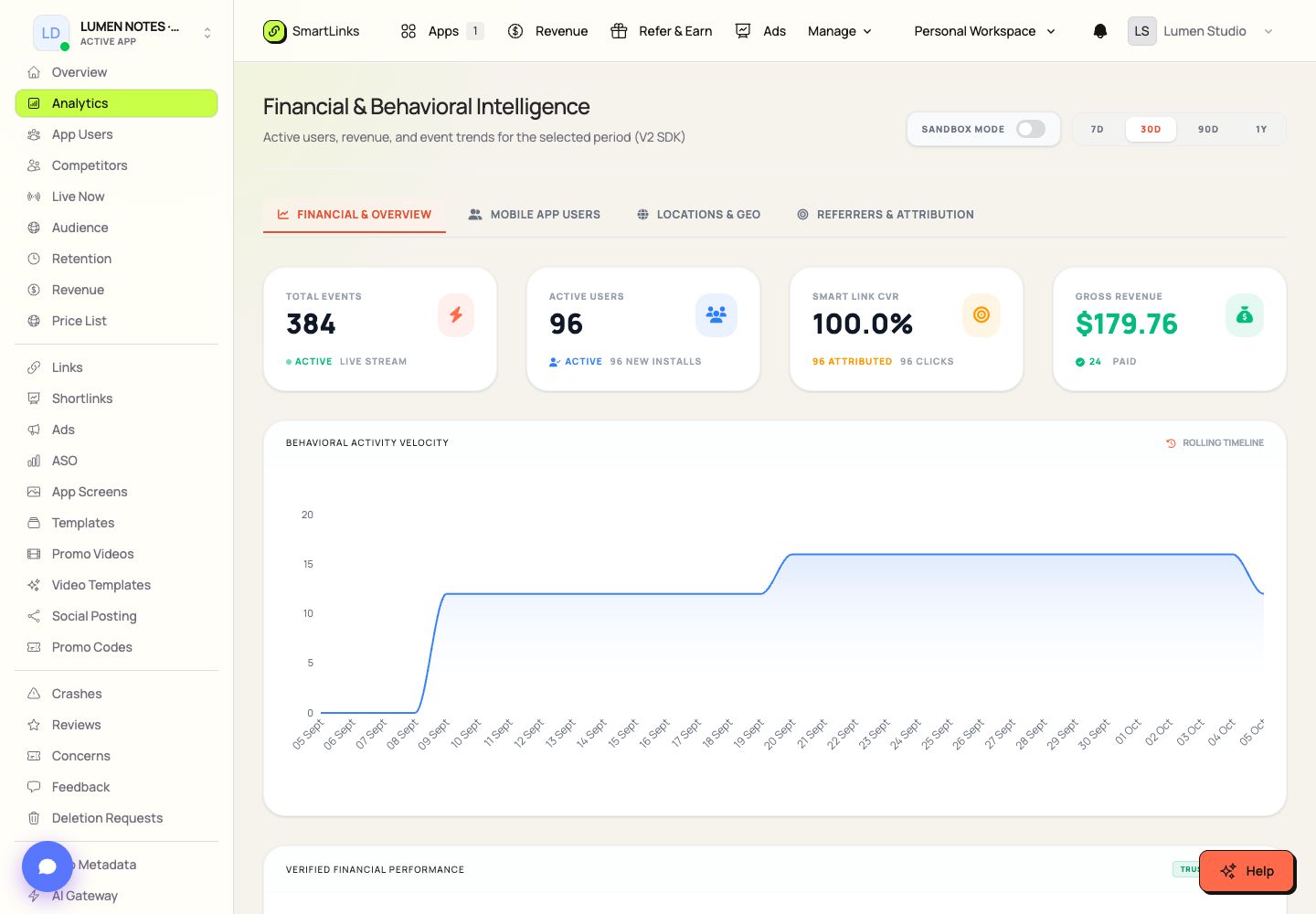Click the LS avatar badge
This screenshot has width=1316, height=914.
[x=1141, y=31]
